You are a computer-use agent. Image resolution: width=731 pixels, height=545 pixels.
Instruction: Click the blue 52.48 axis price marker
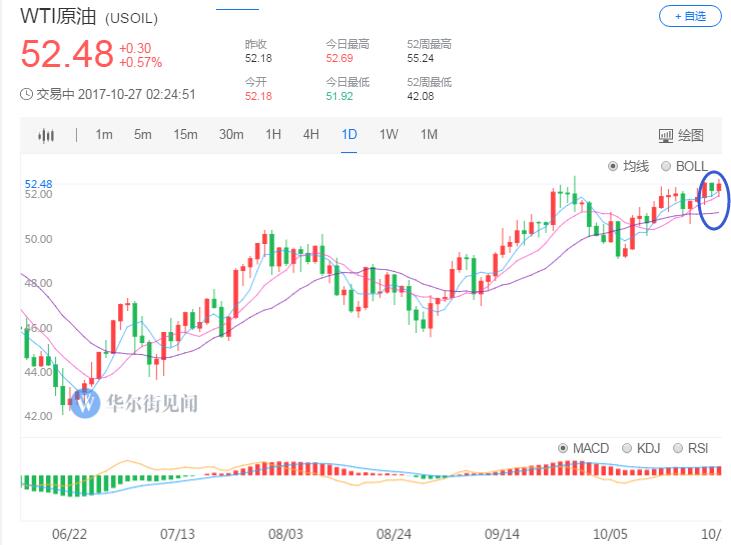pos(38,184)
